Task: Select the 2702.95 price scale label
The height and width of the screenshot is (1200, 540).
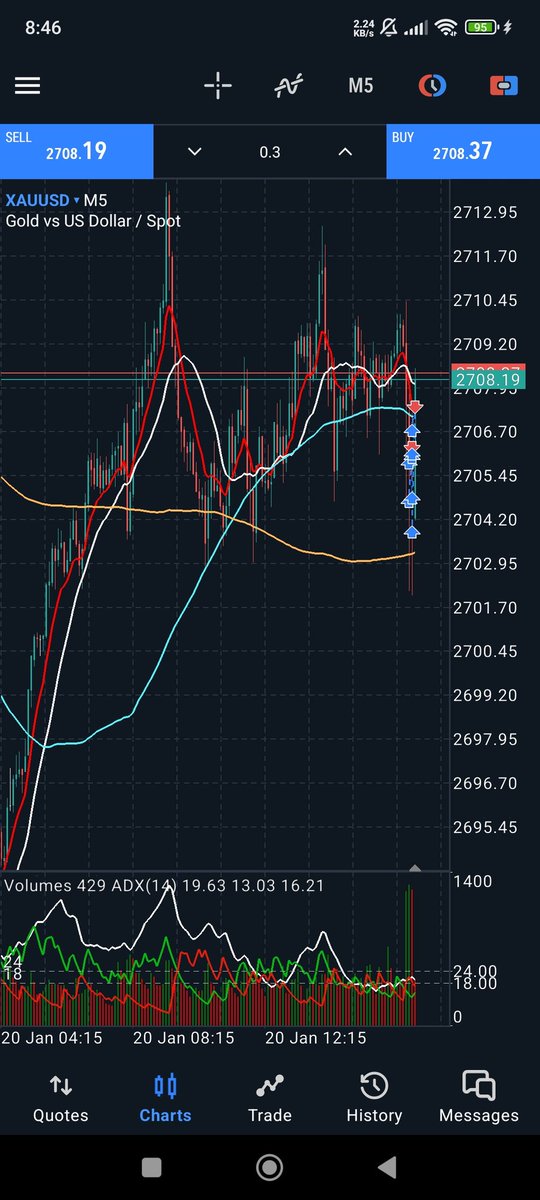Action: (485, 563)
